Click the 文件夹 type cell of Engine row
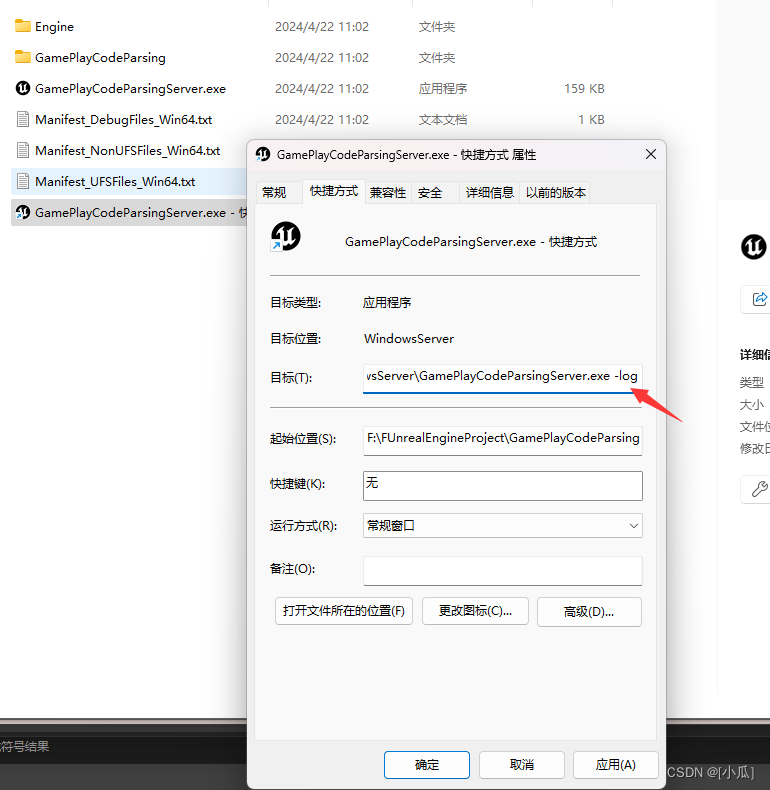 [x=437, y=26]
